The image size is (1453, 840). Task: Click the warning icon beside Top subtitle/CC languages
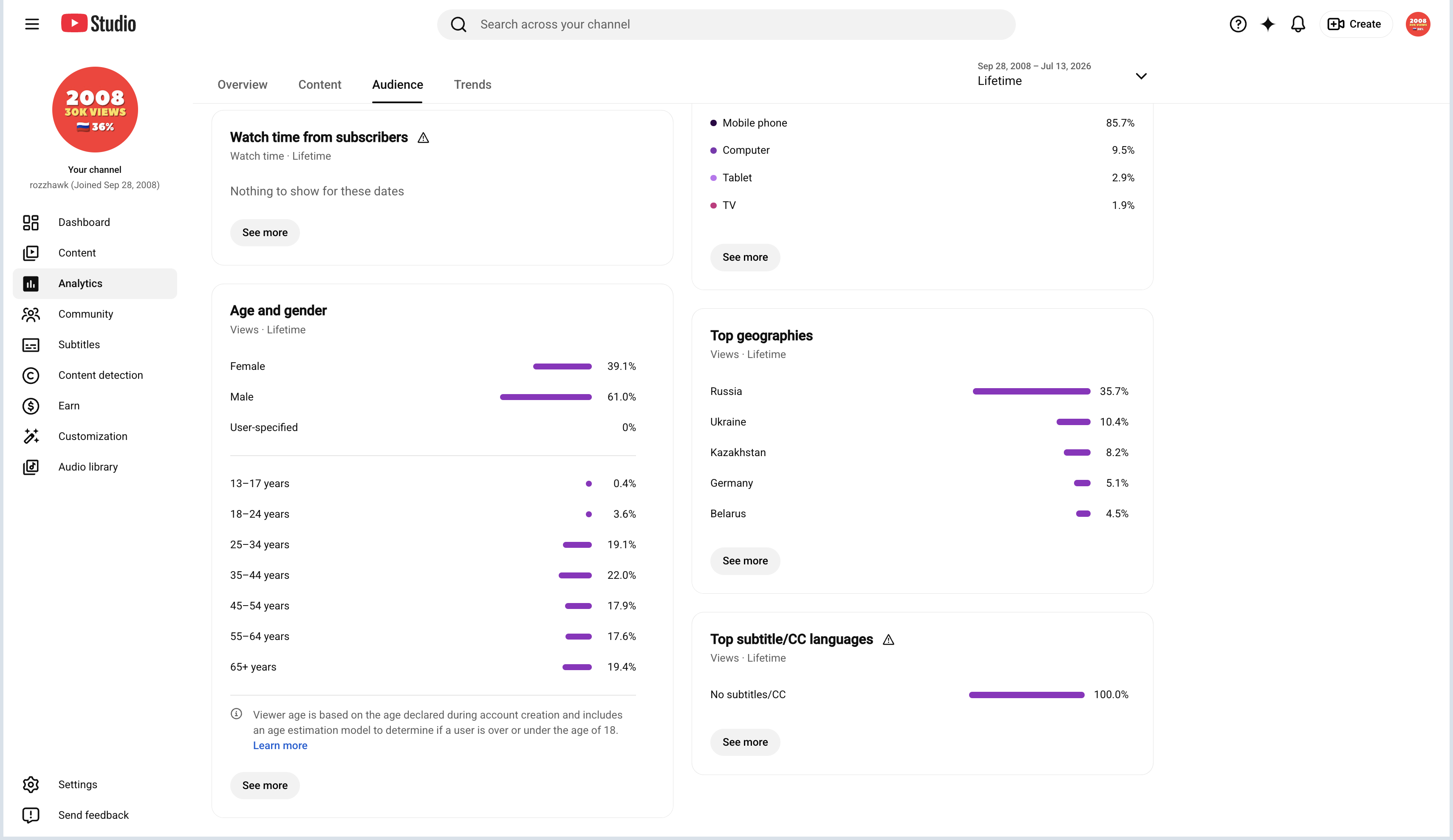[888, 640]
